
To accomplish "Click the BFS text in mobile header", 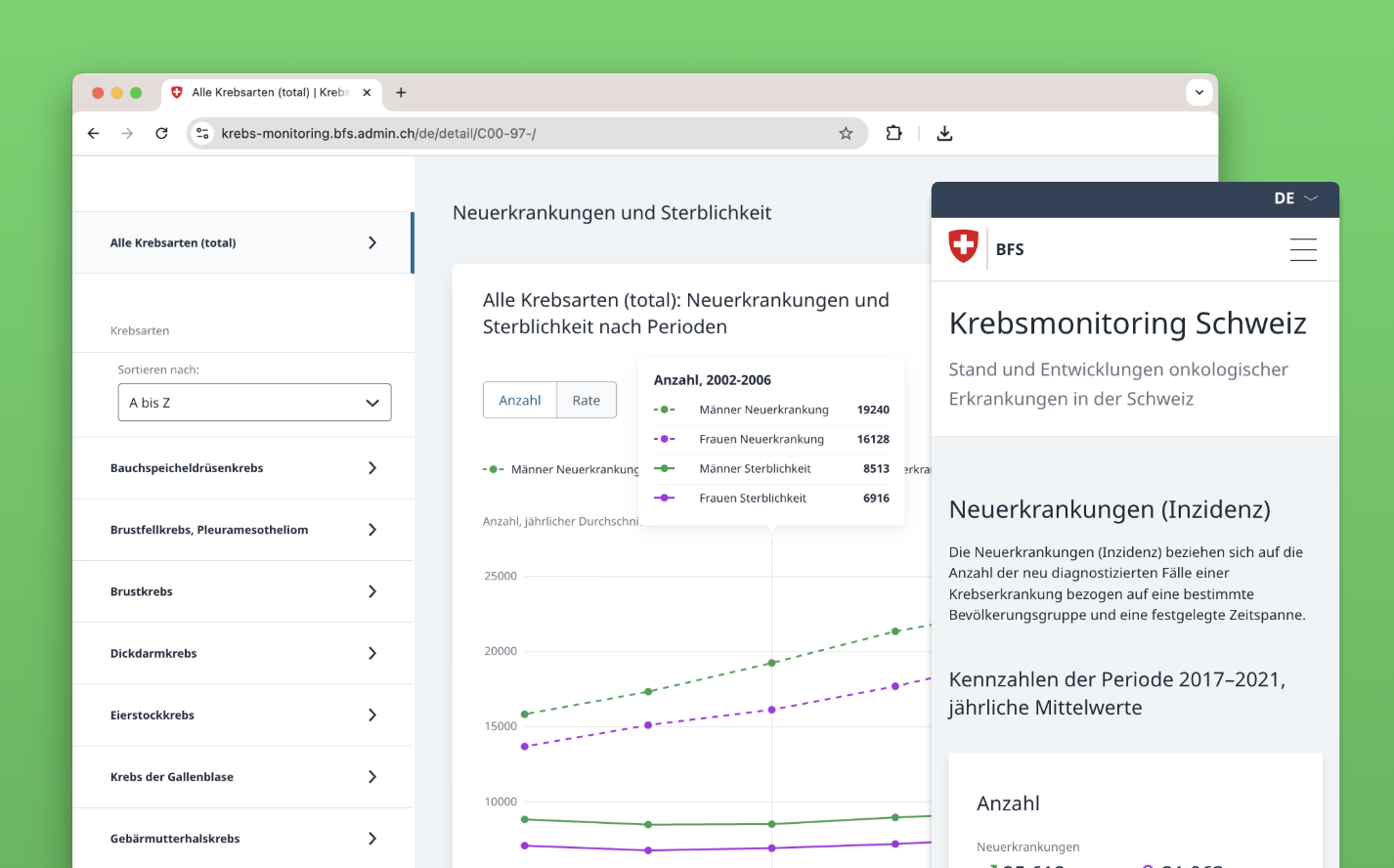I will [x=1010, y=249].
